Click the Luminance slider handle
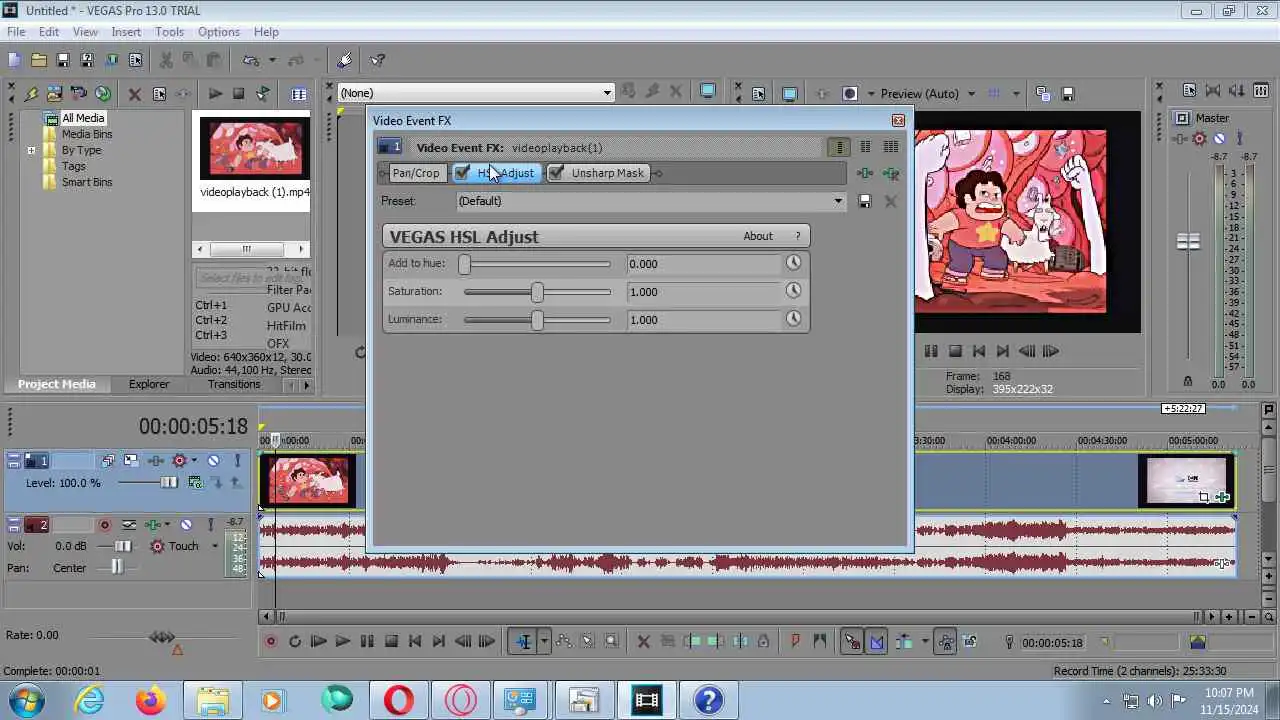 click(x=537, y=319)
